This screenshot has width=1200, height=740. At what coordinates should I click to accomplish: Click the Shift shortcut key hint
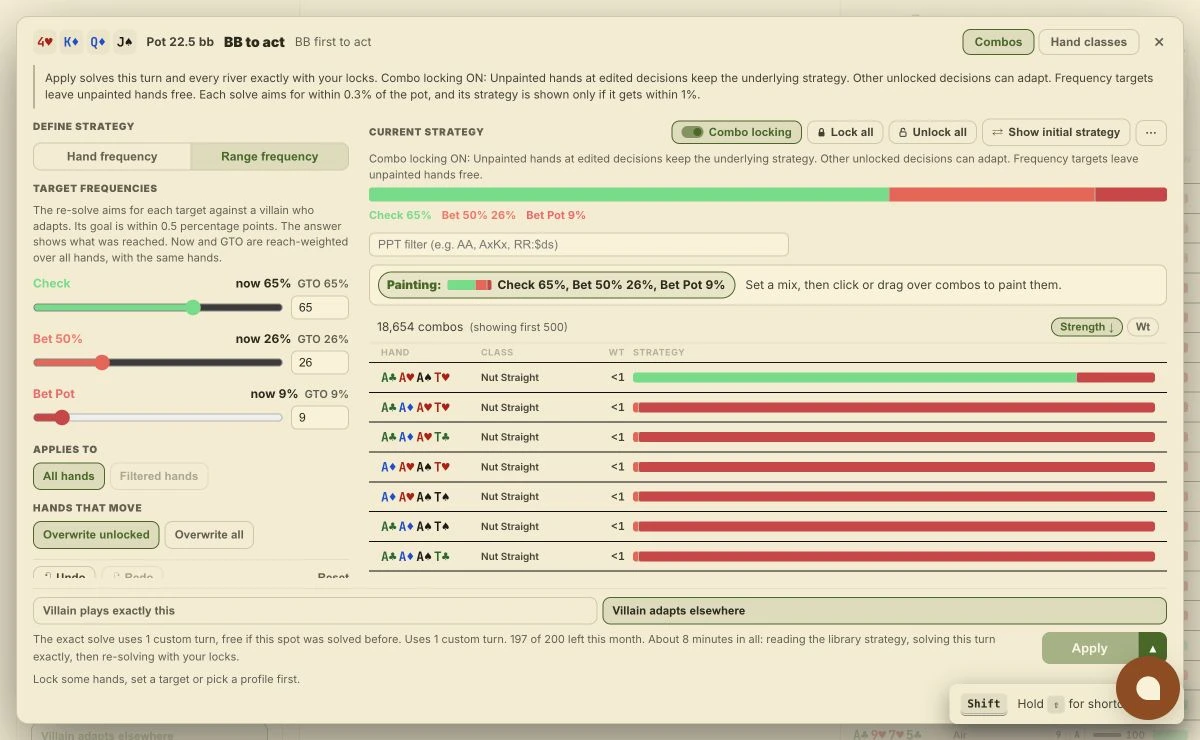984,704
